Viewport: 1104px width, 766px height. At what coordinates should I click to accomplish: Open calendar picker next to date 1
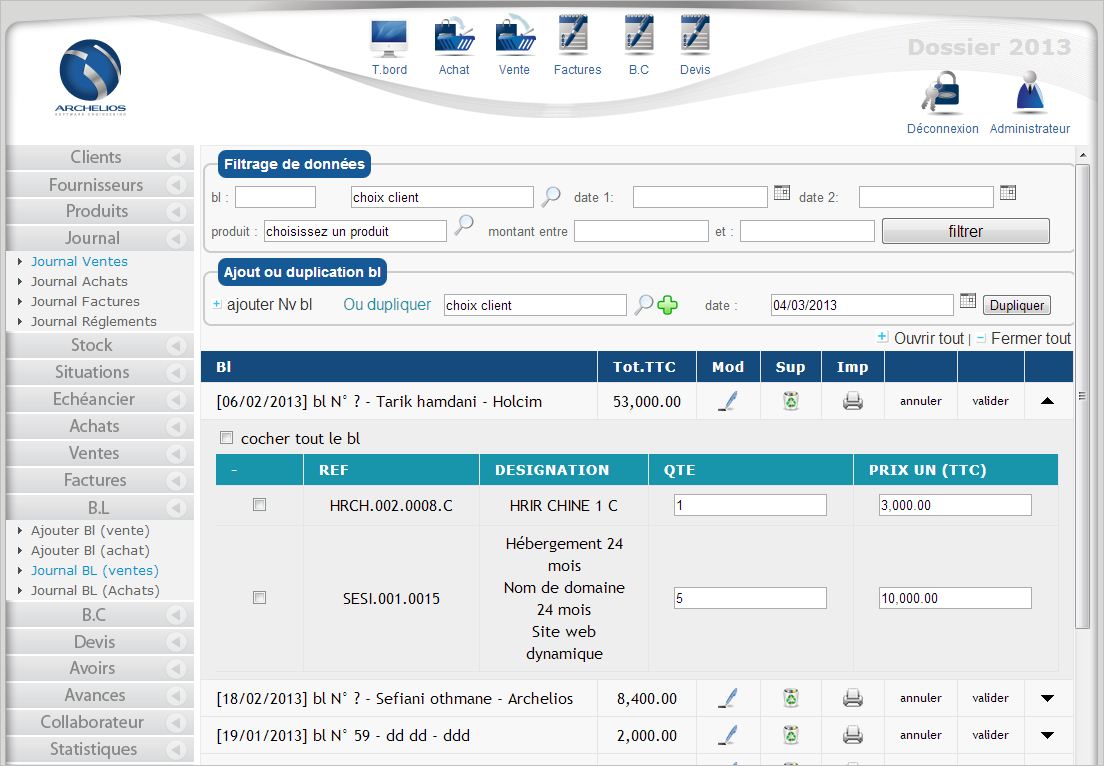tap(782, 193)
